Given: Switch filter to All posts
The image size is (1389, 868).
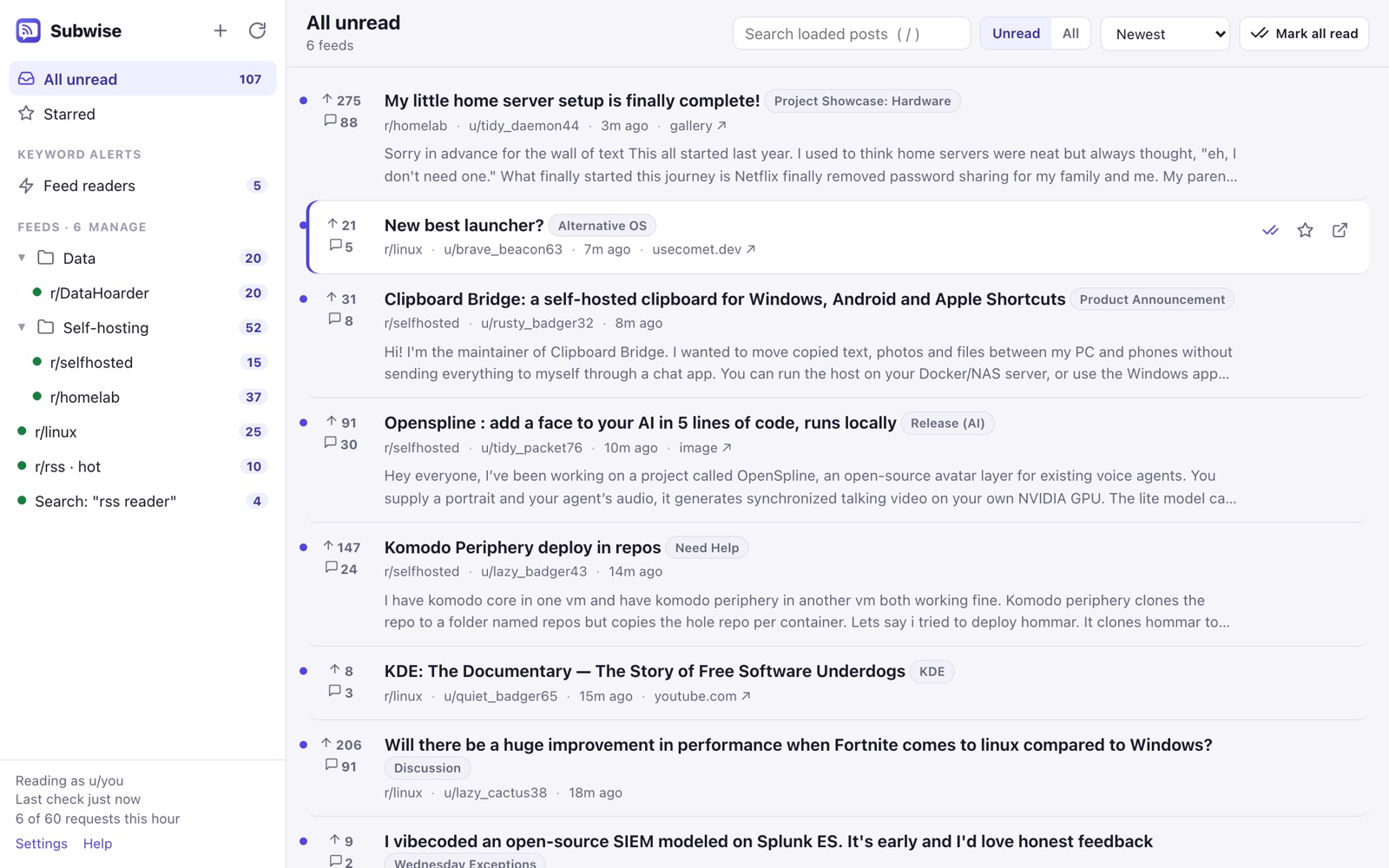Looking at the screenshot, I should click(x=1070, y=34).
